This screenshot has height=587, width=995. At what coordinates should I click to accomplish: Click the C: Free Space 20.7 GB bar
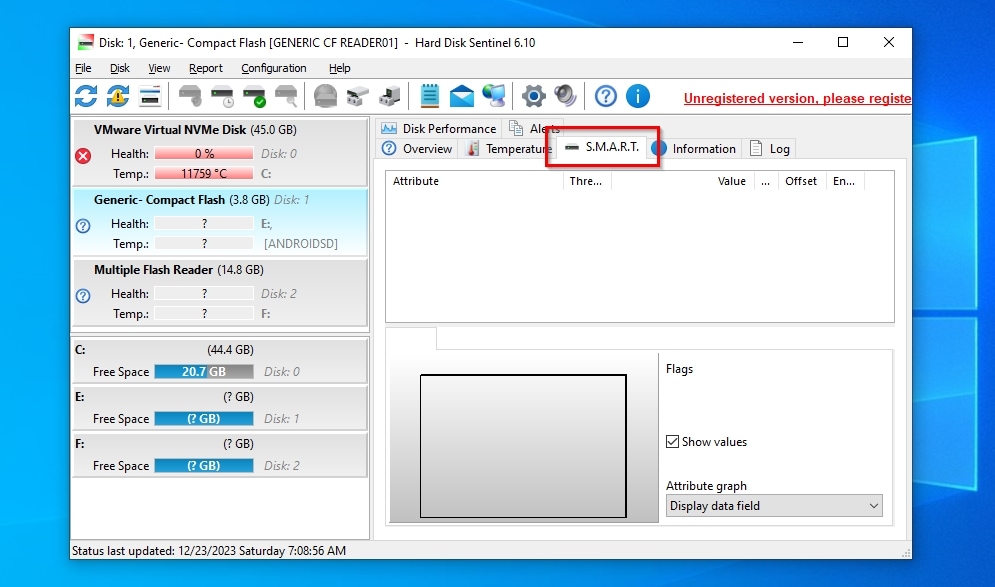(204, 372)
